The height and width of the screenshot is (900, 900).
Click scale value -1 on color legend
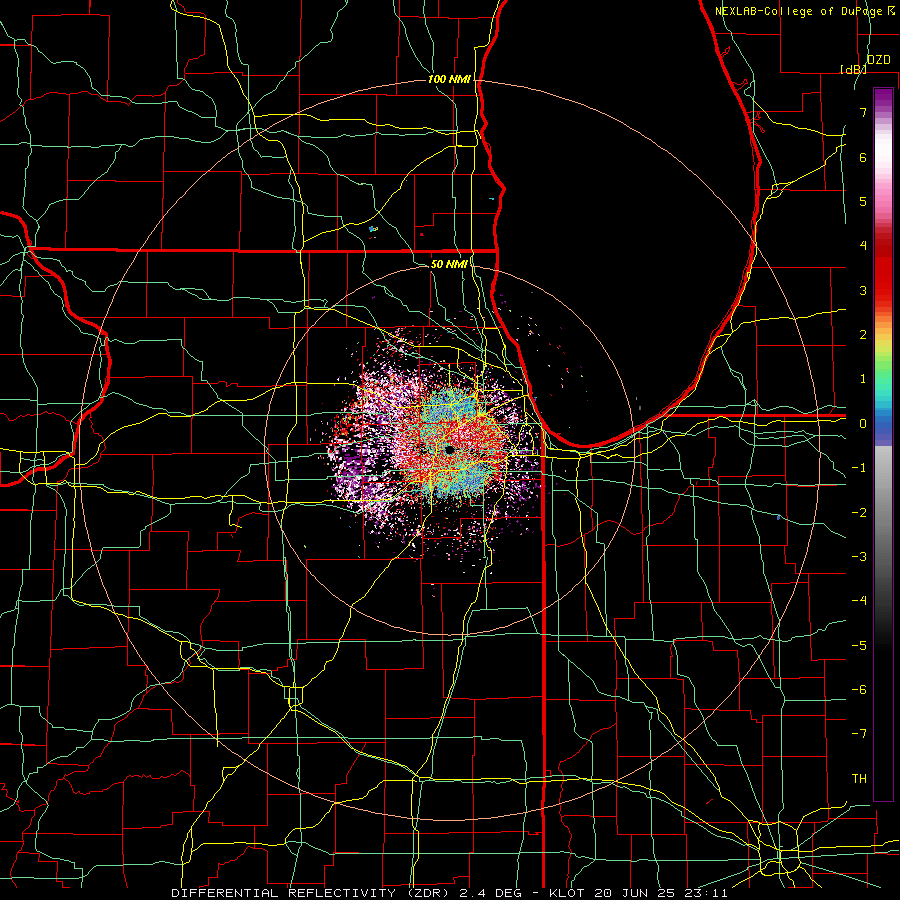[x=859, y=468]
